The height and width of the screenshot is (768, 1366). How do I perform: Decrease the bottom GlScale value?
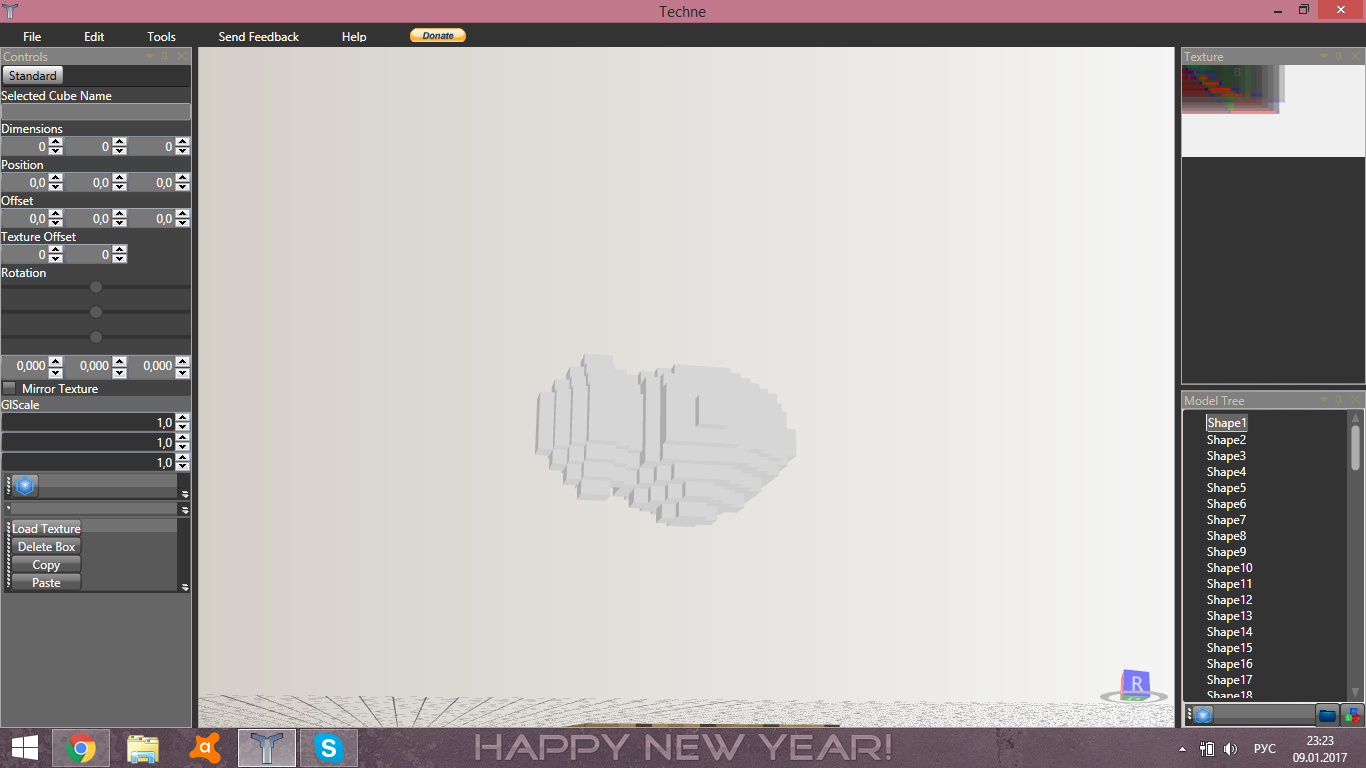tap(183, 467)
